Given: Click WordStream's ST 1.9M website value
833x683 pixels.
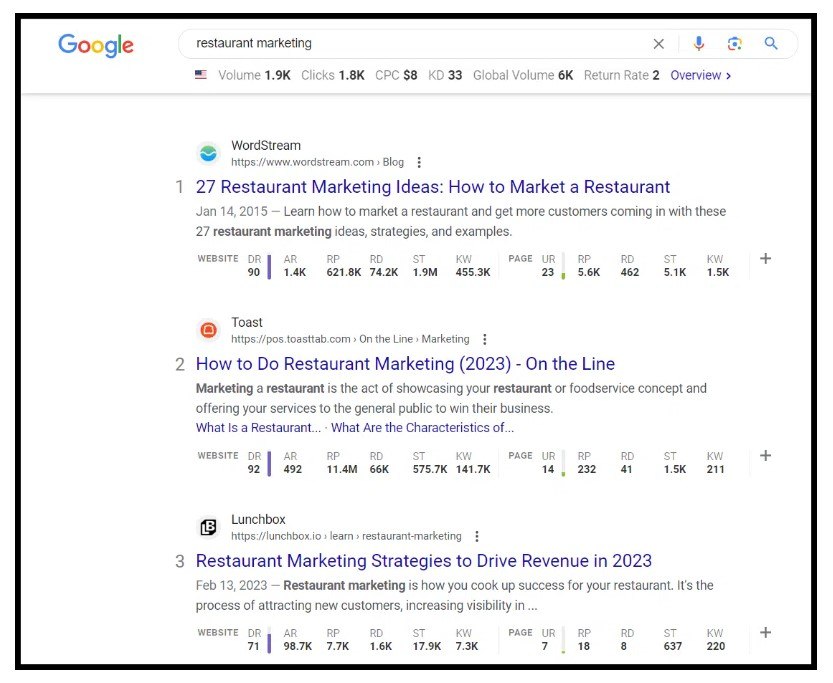Looking at the screenshot, I should click(x=425, y=272).
